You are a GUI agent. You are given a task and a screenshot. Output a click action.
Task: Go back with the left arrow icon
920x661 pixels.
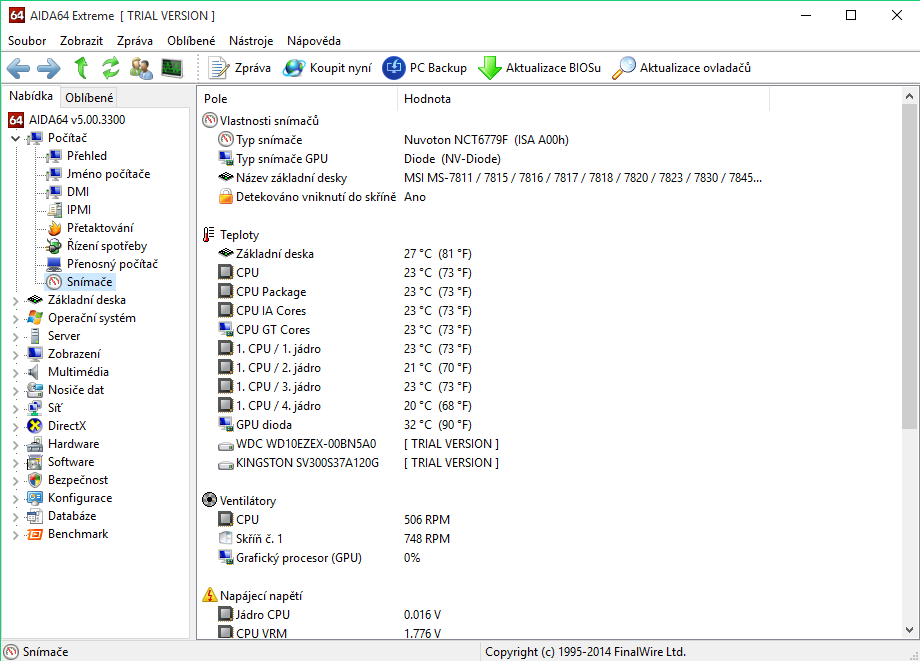18,68
